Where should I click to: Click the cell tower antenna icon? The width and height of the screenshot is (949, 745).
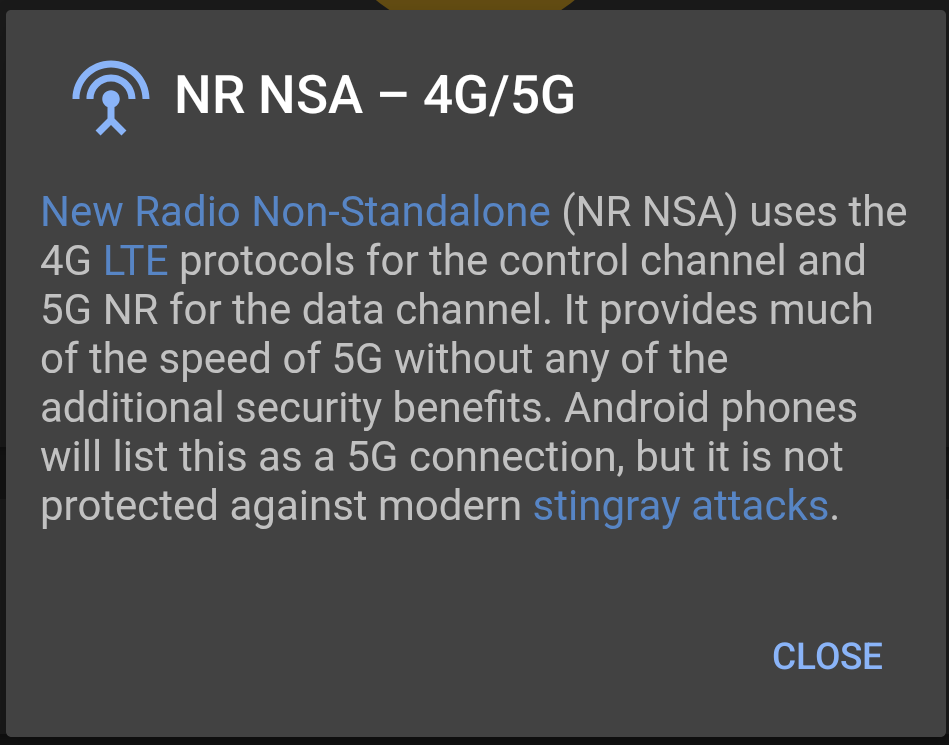tap(111, 98)
